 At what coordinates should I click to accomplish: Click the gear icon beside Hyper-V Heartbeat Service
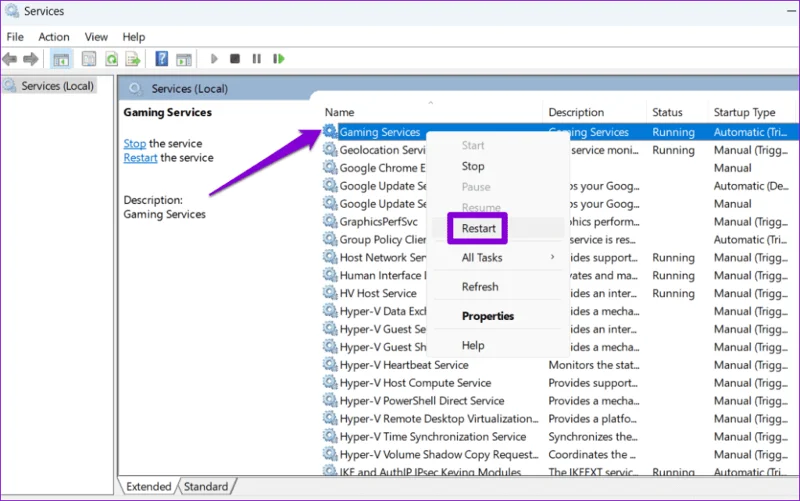330,364
